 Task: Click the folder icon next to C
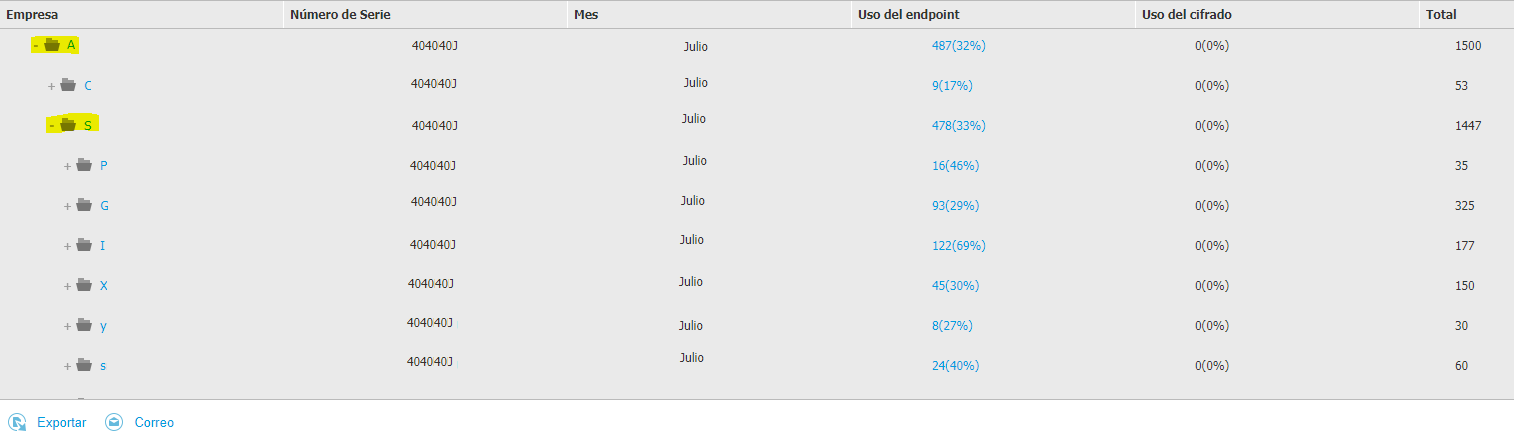coord(68,85)
